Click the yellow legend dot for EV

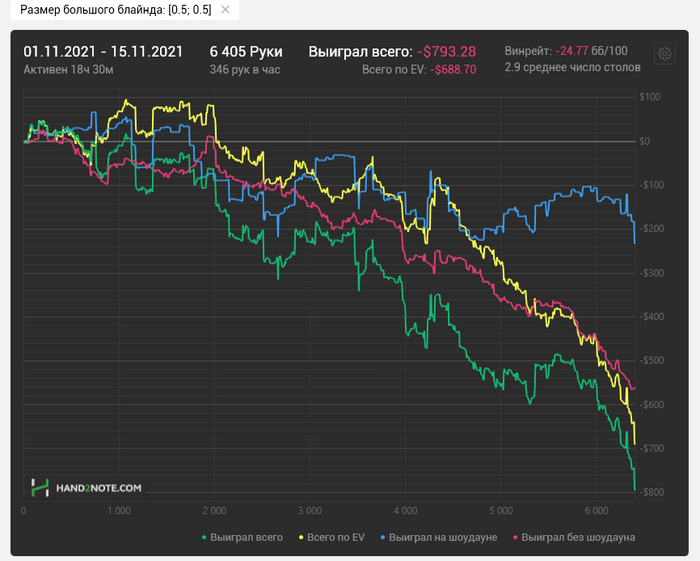click(x=301, y=538)
